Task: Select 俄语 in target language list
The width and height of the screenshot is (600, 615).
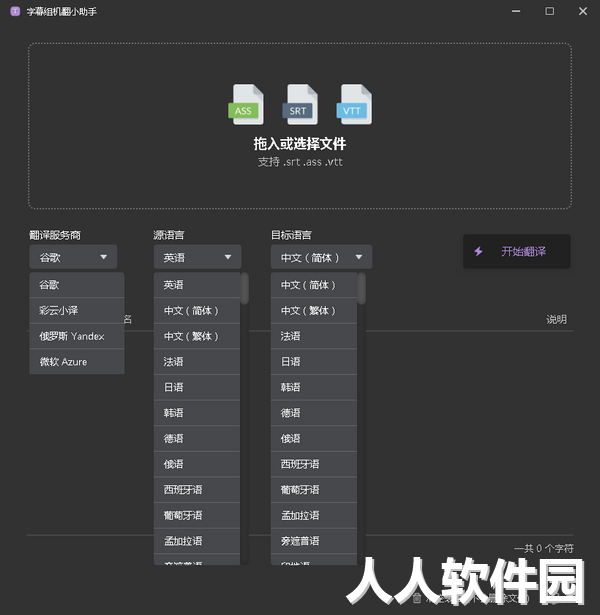Action: click(314, 439)
